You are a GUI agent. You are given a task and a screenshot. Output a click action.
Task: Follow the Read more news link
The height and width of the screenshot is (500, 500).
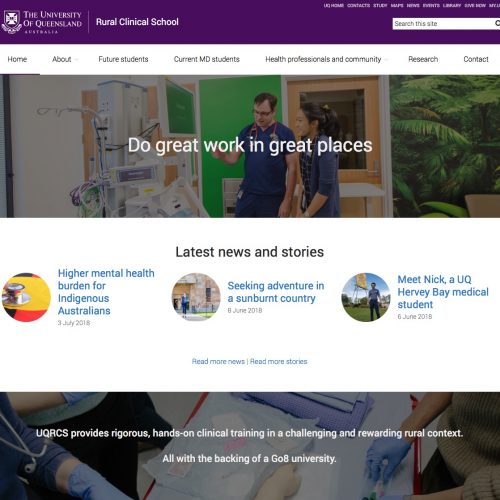click(x=218, y=361)
